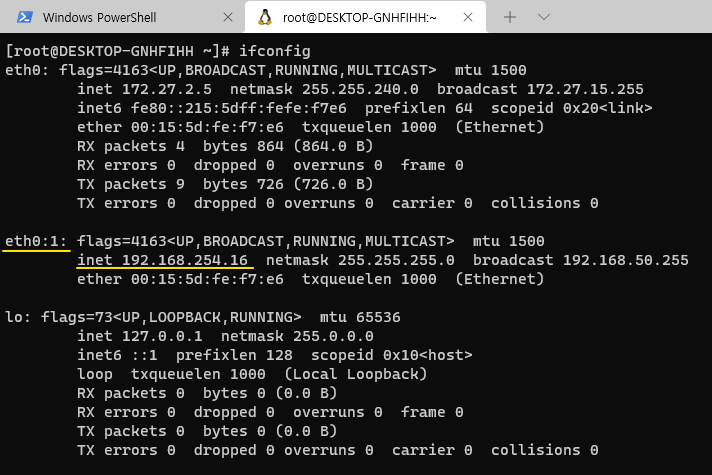This screenshot has width=712, height=475.
Task: Click the ifconfig command text
Action: click(275, 51)
